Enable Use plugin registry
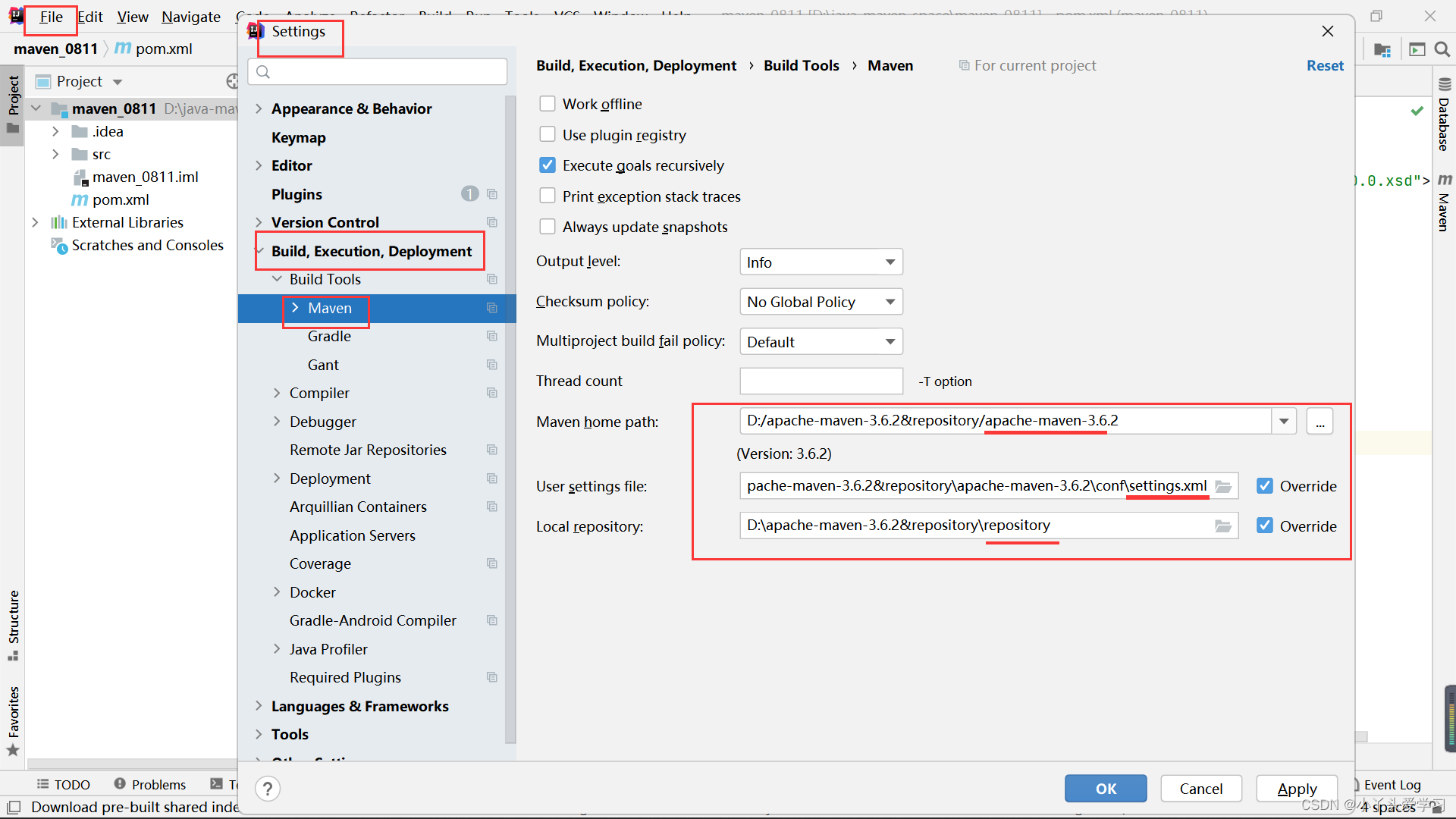Viewport: 1456px width, 819px height. [548, 135]
